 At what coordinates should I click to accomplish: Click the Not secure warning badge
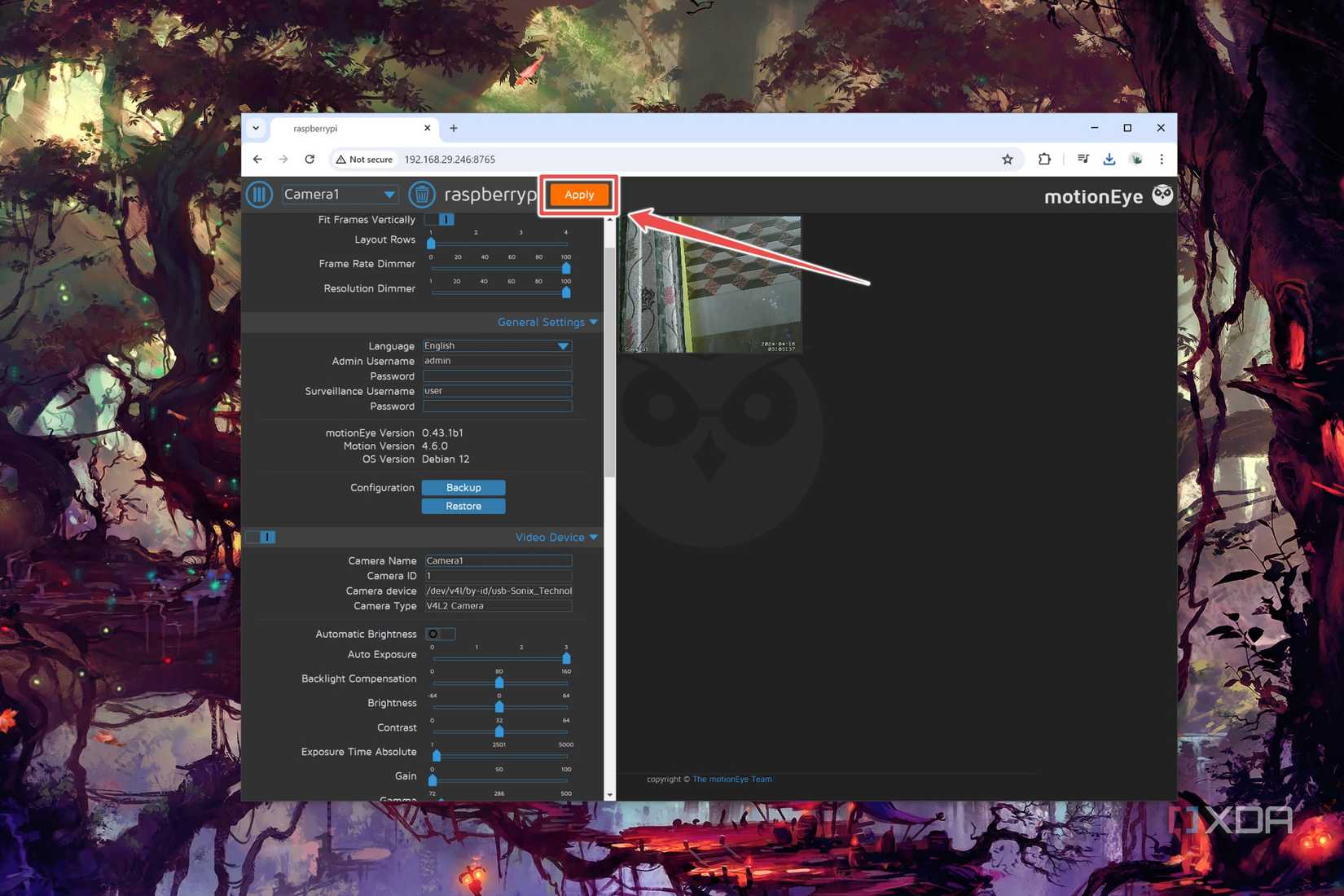pyautogui.click(x=364, y=160)
